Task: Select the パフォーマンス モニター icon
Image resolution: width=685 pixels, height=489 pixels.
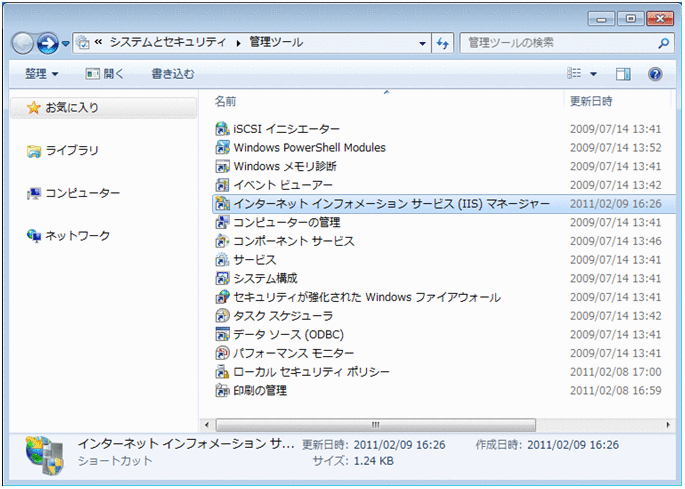Action: tap(222, 353)
